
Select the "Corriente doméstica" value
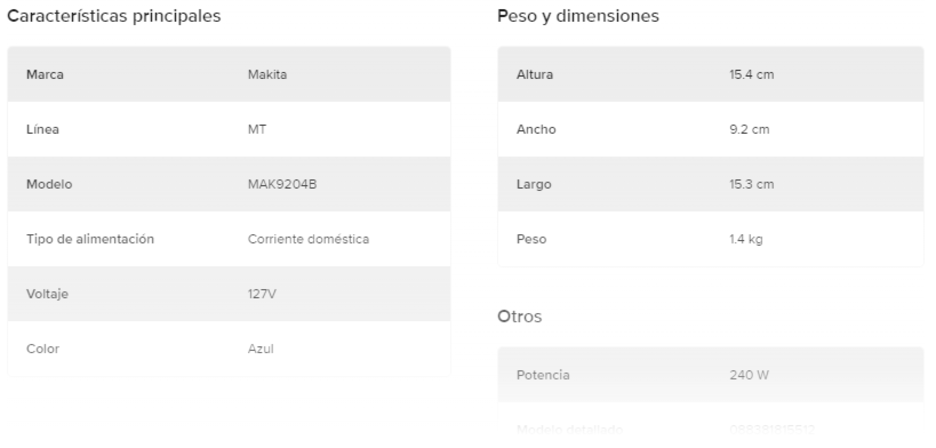[x=308, y=240]
